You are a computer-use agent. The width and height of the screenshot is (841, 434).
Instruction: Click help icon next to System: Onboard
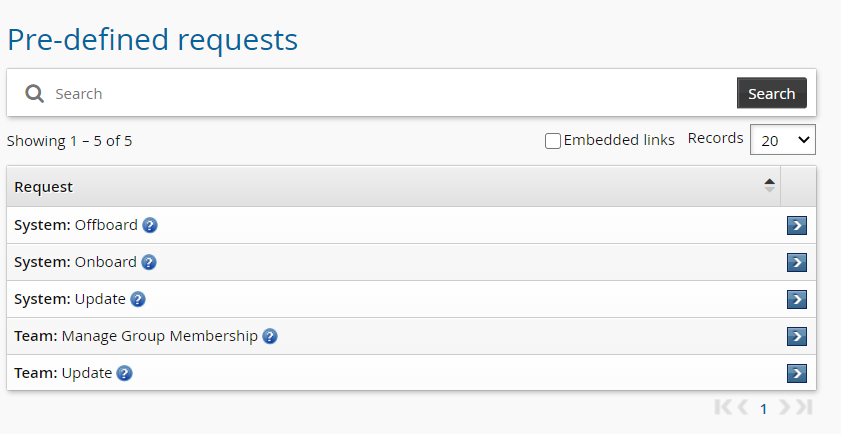pyautogui.click(x=149, y=262)
